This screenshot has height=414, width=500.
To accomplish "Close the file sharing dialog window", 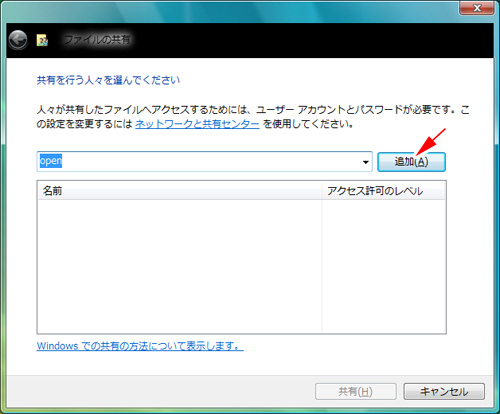I will 476,7.
